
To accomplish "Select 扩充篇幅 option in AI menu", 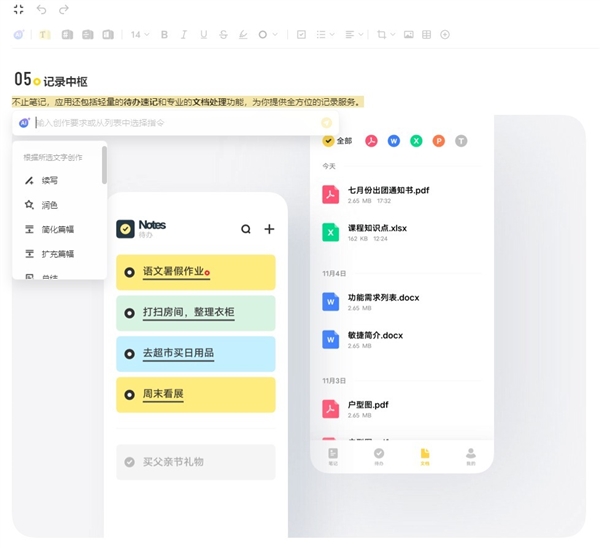I will click(56, 253).
